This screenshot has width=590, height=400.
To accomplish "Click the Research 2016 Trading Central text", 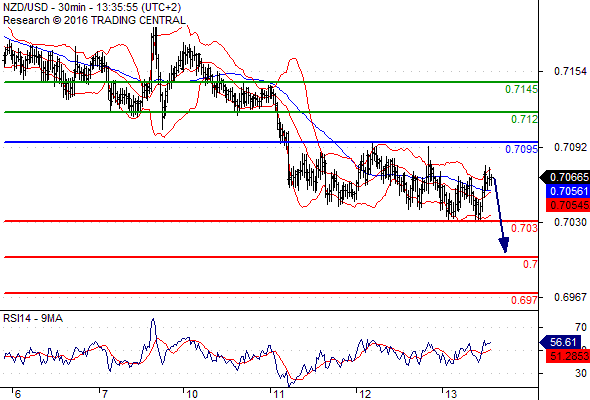I will 94,20.
